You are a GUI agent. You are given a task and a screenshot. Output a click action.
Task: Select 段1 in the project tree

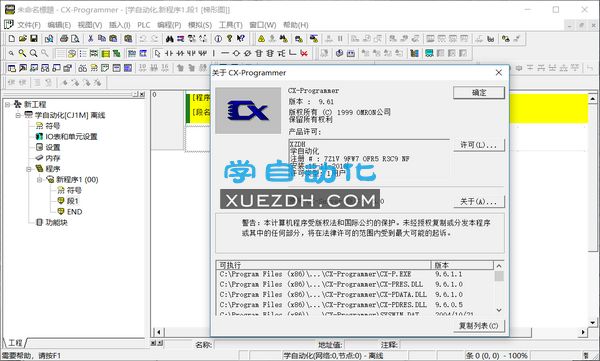point(72,201)
